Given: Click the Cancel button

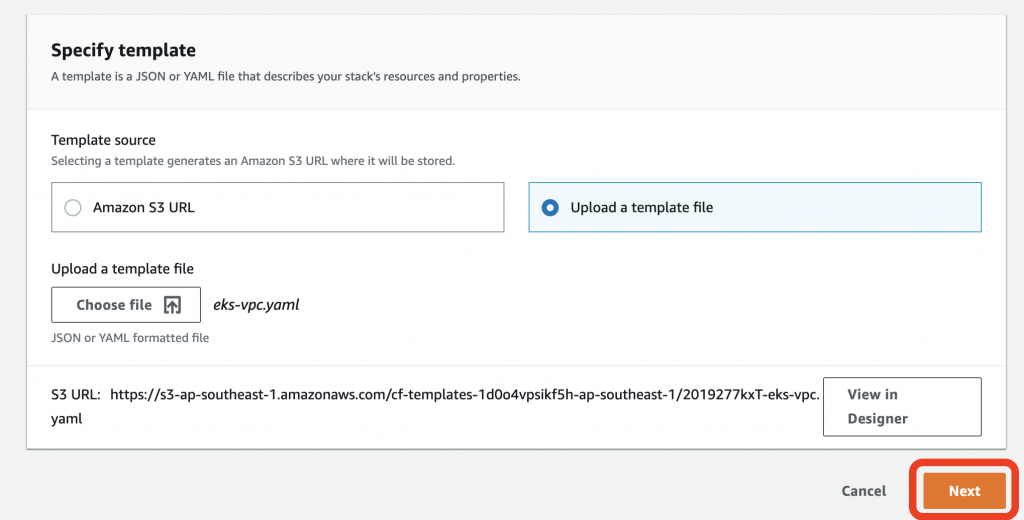Looking at the screenshot, I should [x=863, y=491].
